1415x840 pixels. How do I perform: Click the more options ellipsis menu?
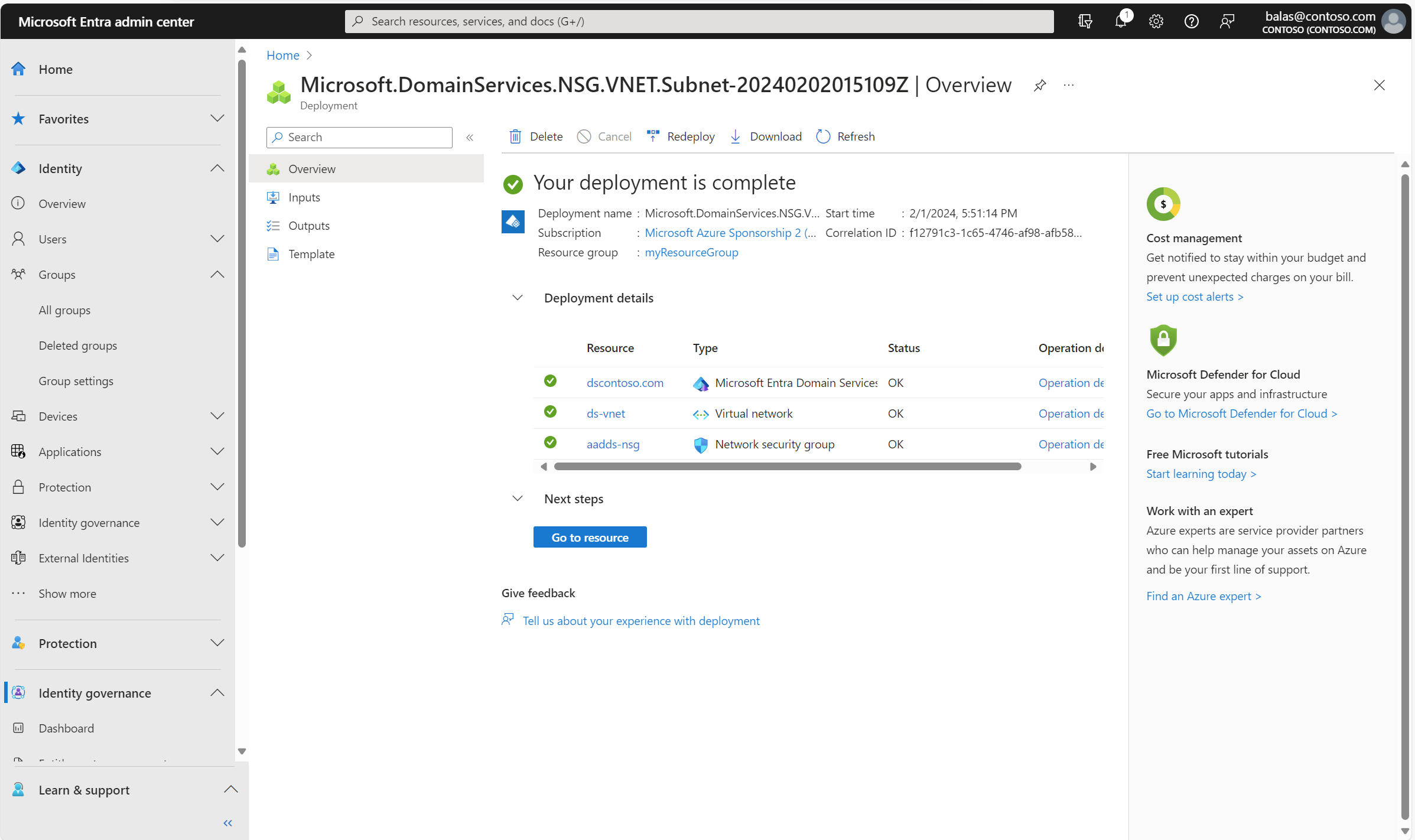click(x=1069, y=85)
